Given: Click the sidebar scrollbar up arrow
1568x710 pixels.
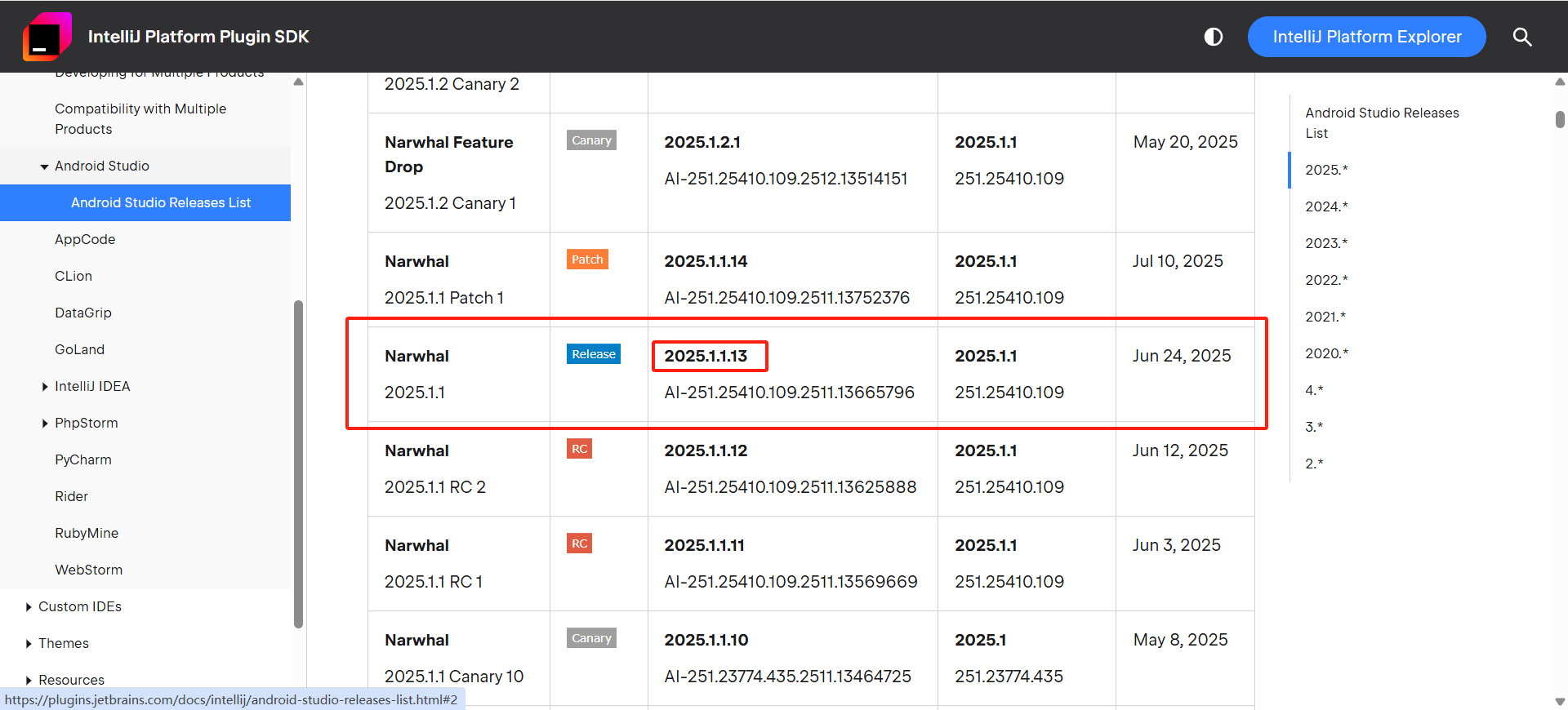Looking at the screenshot, I should [299, 82].
